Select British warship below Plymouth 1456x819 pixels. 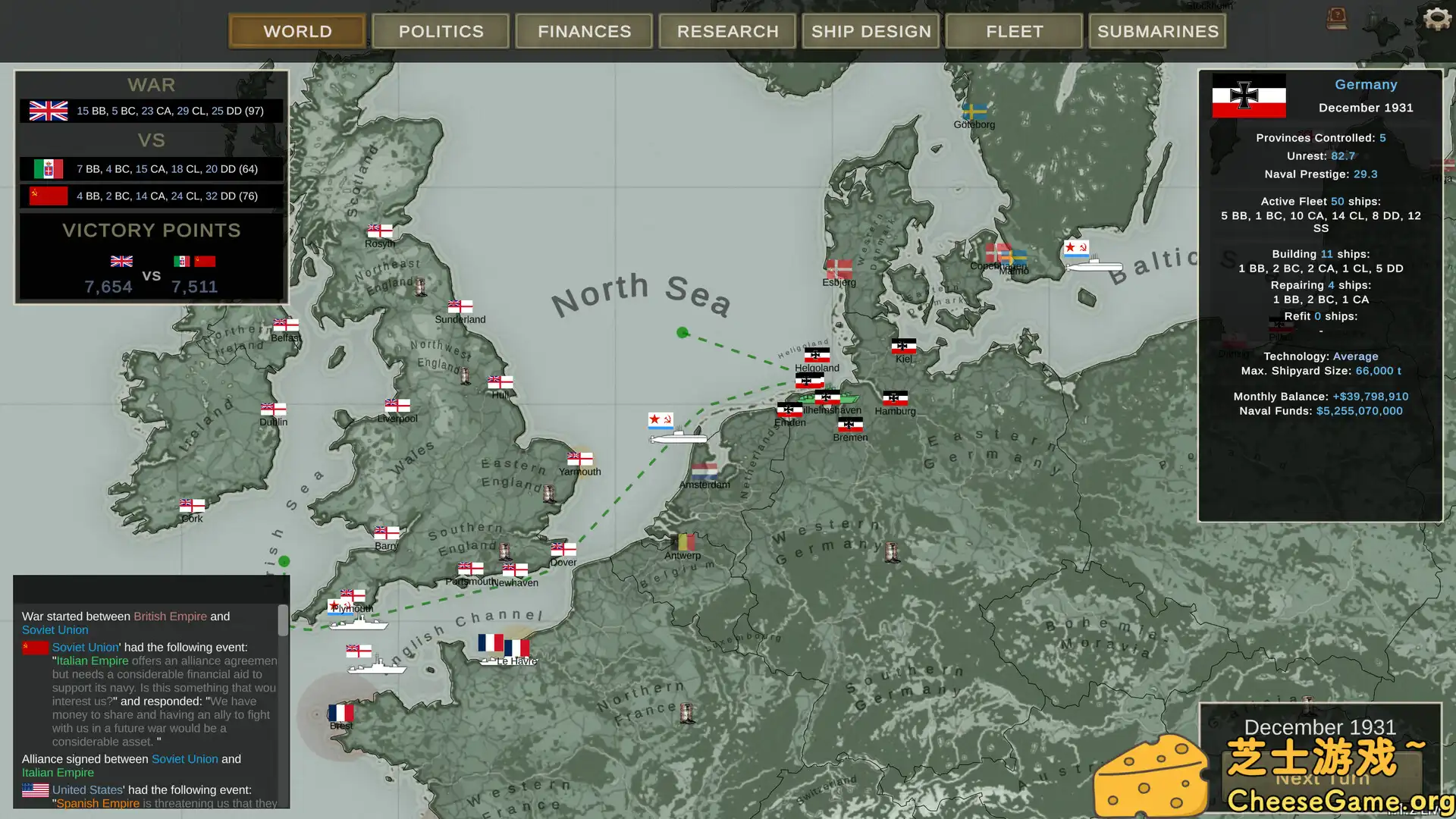tap(375, 667)
